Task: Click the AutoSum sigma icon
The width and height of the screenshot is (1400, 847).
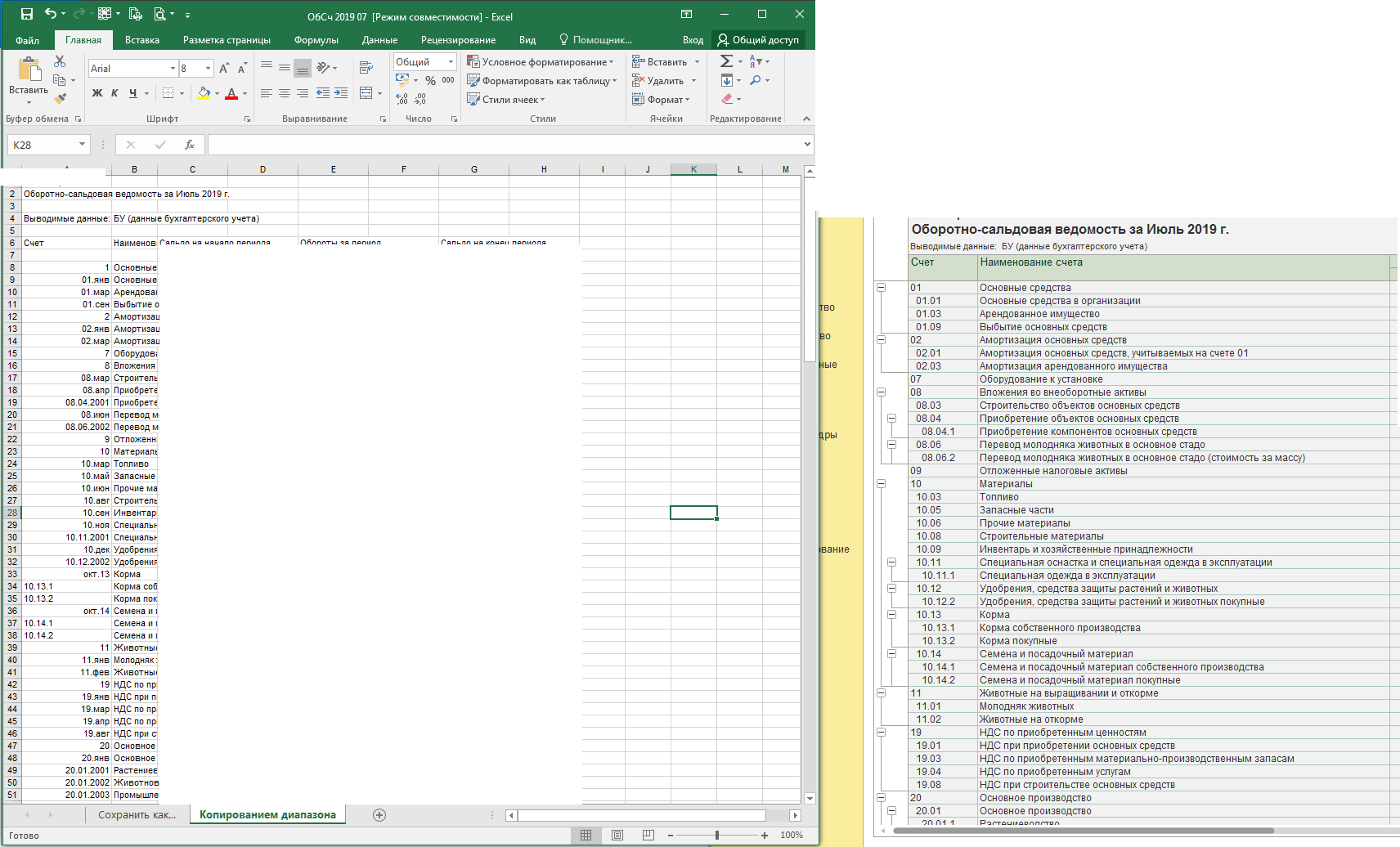Action: pyautogui.click(x=726, y=61)
